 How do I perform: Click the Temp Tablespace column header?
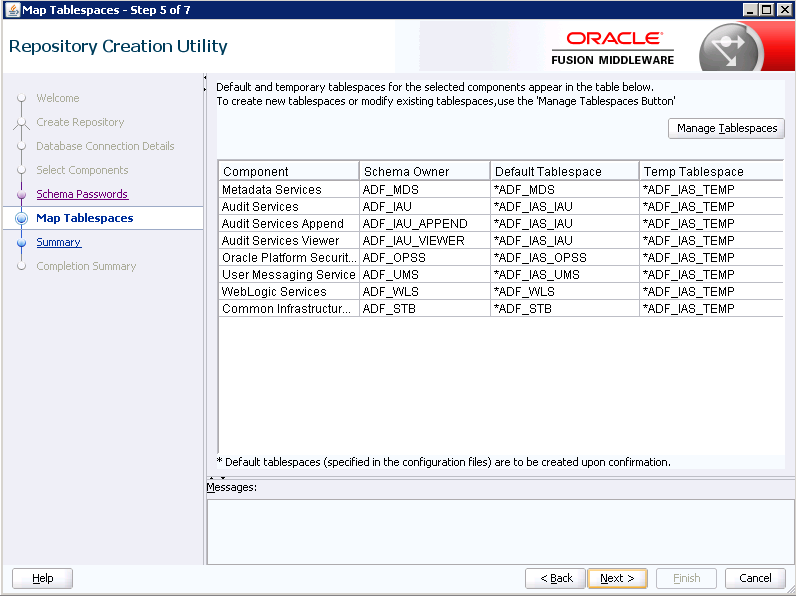tap(711, 171)
